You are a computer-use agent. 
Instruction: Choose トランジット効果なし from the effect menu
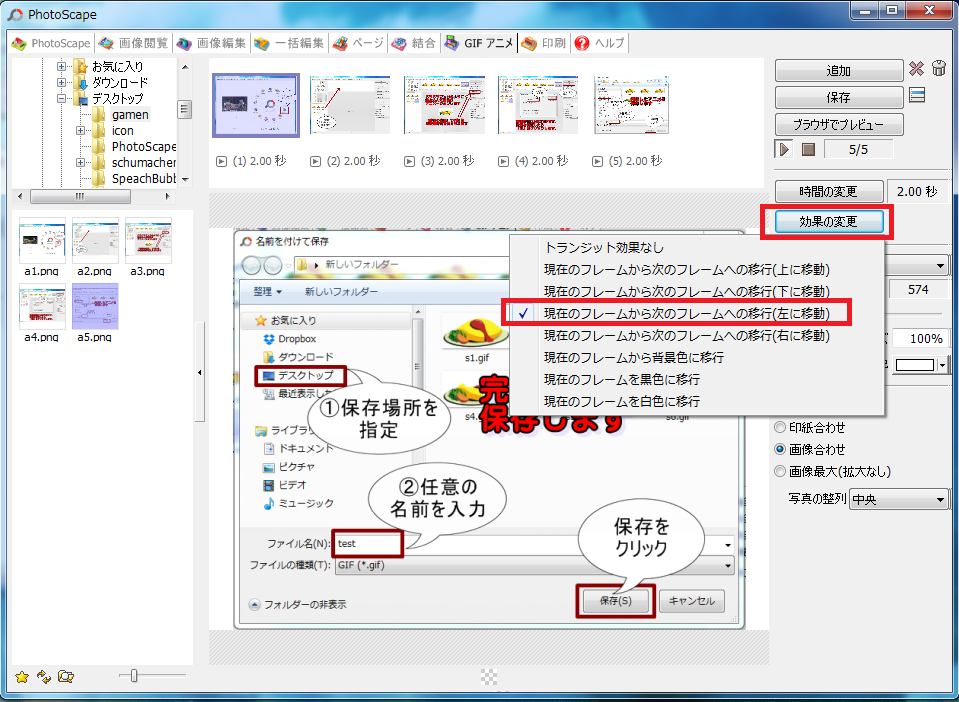603,247
